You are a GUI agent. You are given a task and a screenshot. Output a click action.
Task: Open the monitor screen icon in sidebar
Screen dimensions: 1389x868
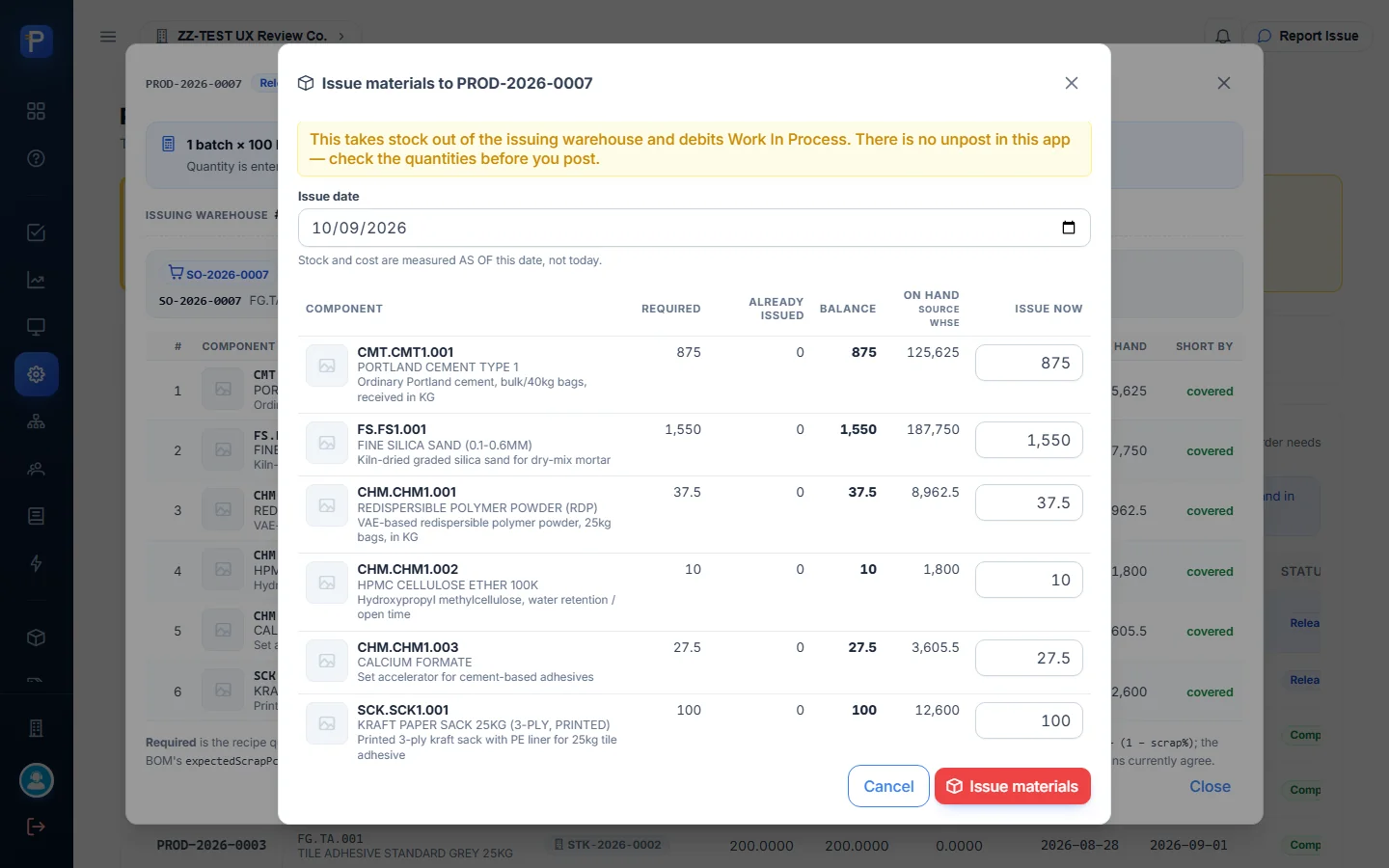coord(36,327)
